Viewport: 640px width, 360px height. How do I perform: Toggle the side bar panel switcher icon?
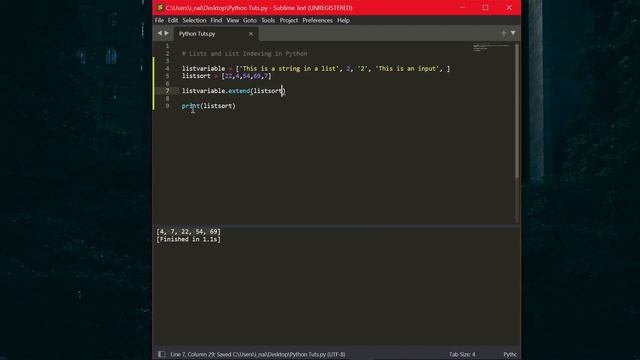click(x=162, y=354)
